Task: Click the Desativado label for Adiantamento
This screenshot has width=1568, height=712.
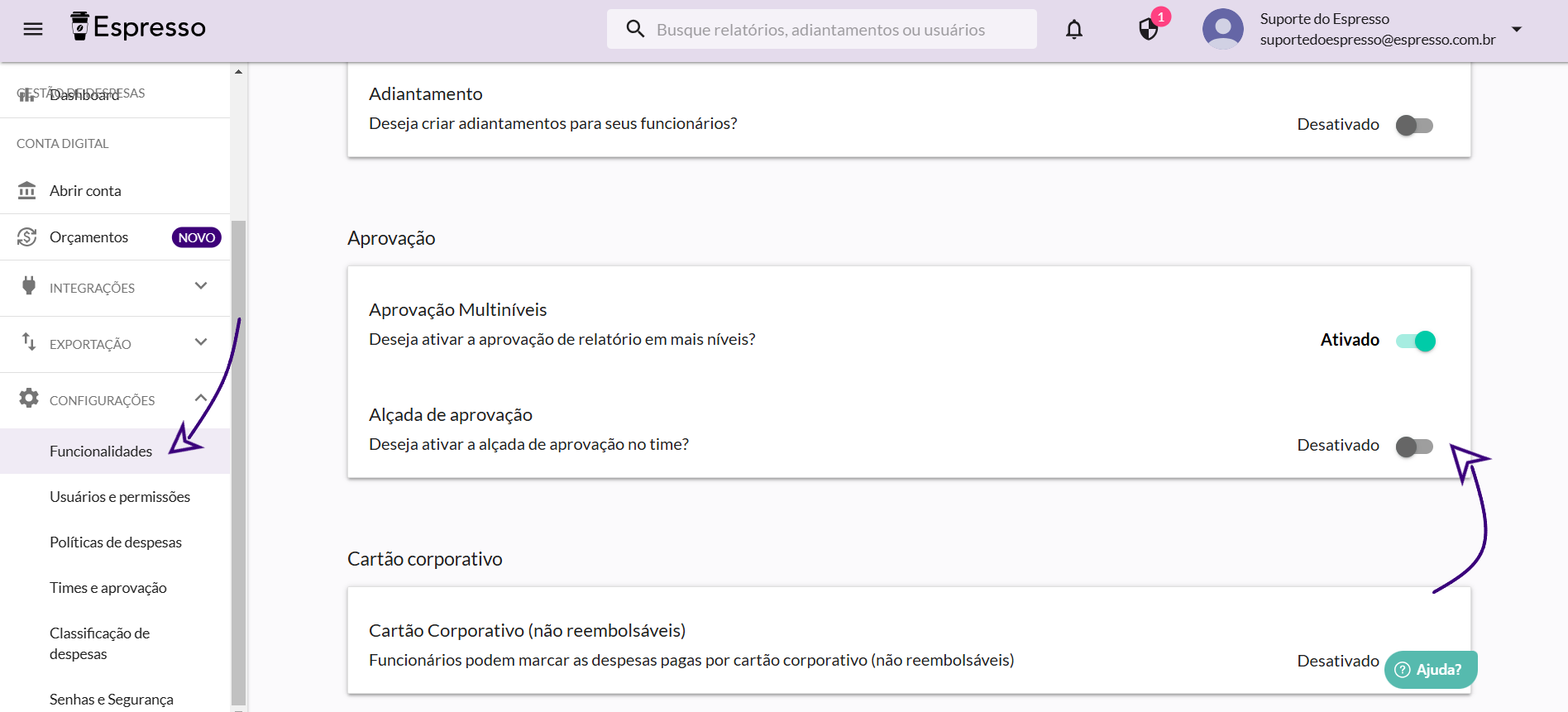Action: (1338, 124)
